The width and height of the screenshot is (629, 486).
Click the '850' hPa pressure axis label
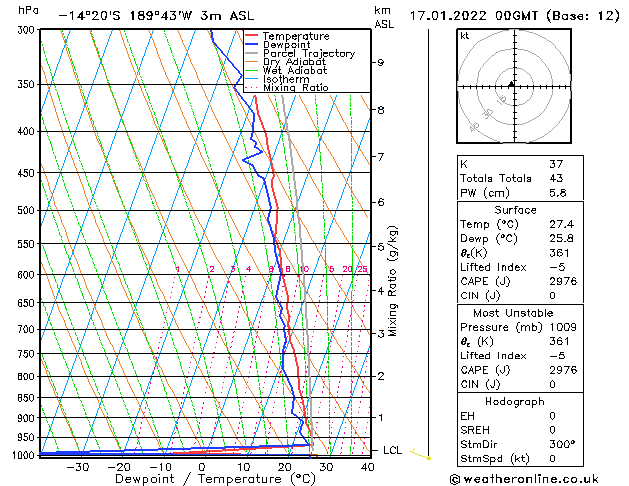(x=28, y=398)
